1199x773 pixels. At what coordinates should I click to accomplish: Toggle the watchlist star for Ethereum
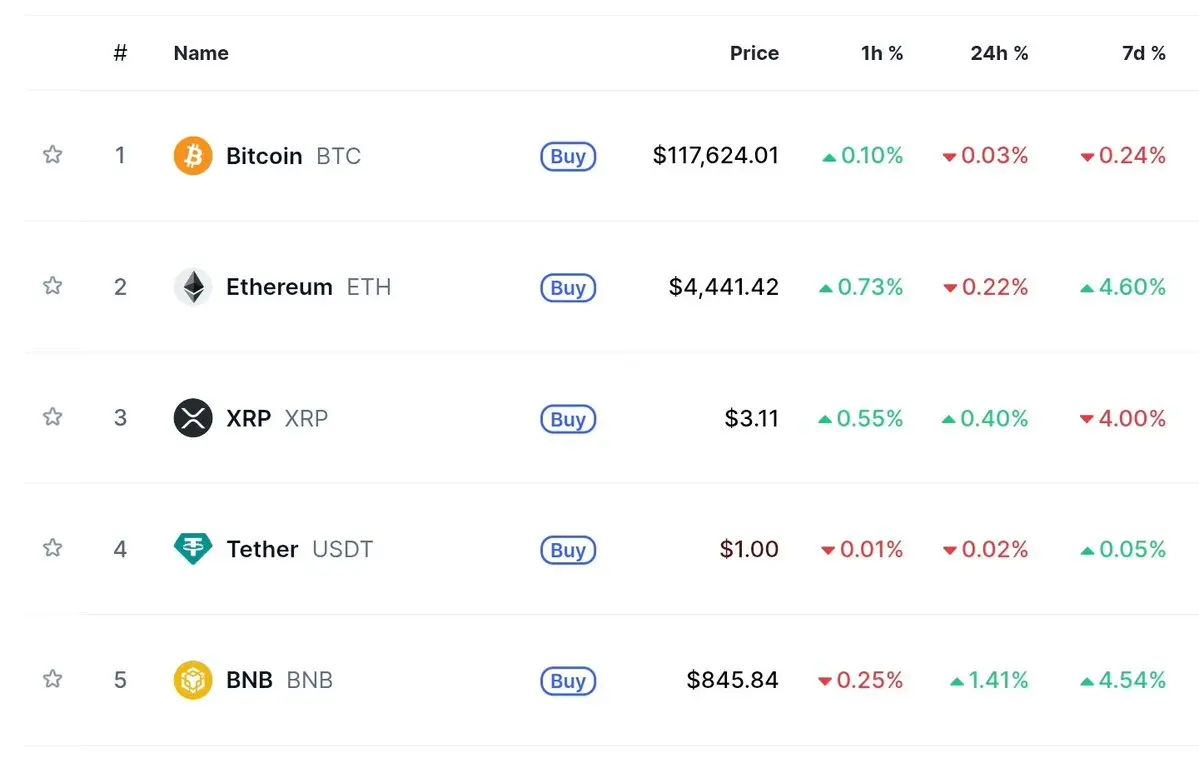[x=52, y=286]
